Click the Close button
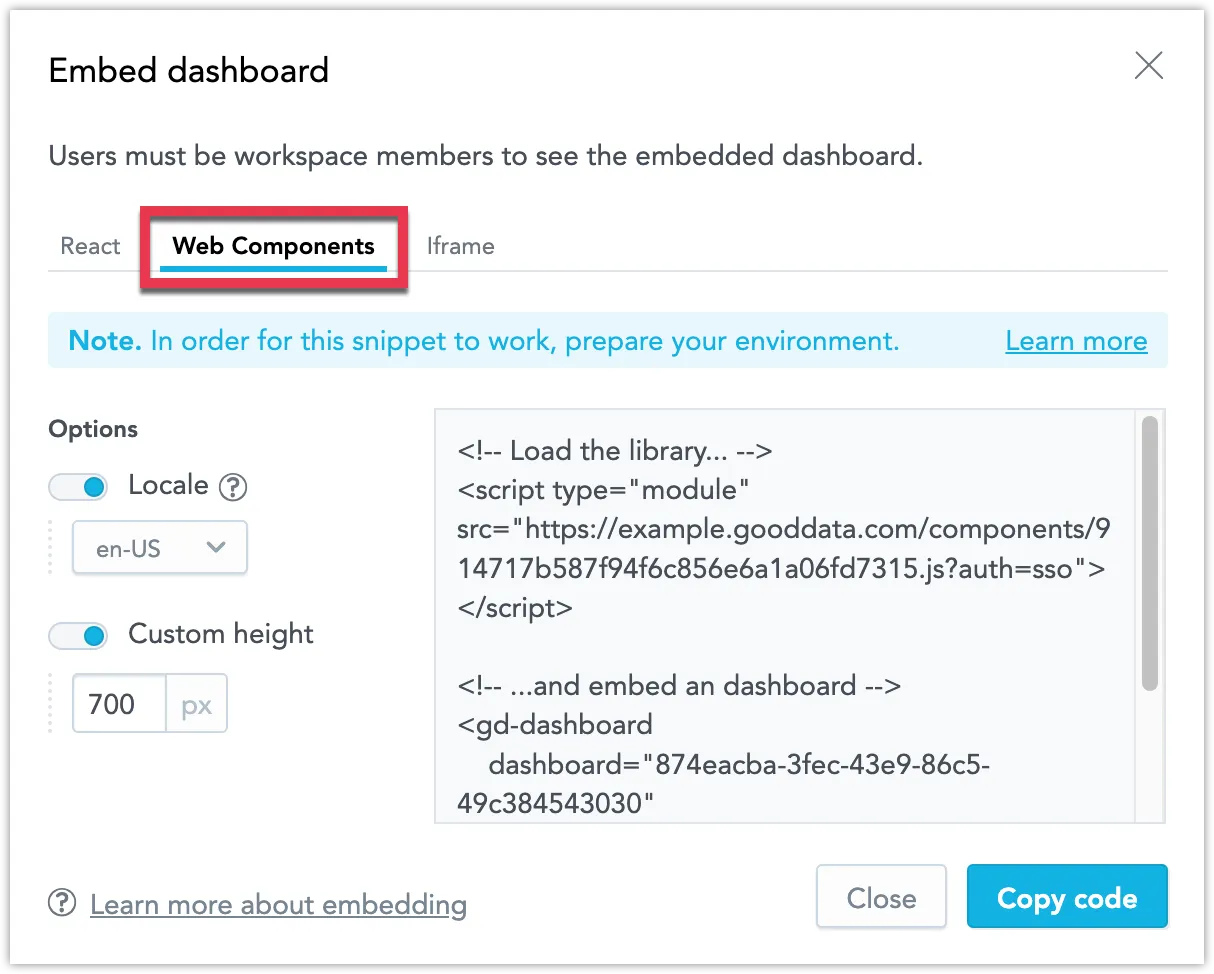Viewport: 1214px width, 974px height. (x=881, y=897)
